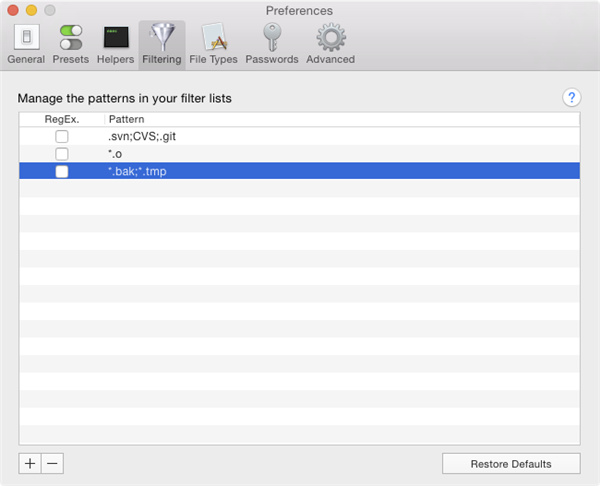Open the General preferences pane

pos(26,44)
